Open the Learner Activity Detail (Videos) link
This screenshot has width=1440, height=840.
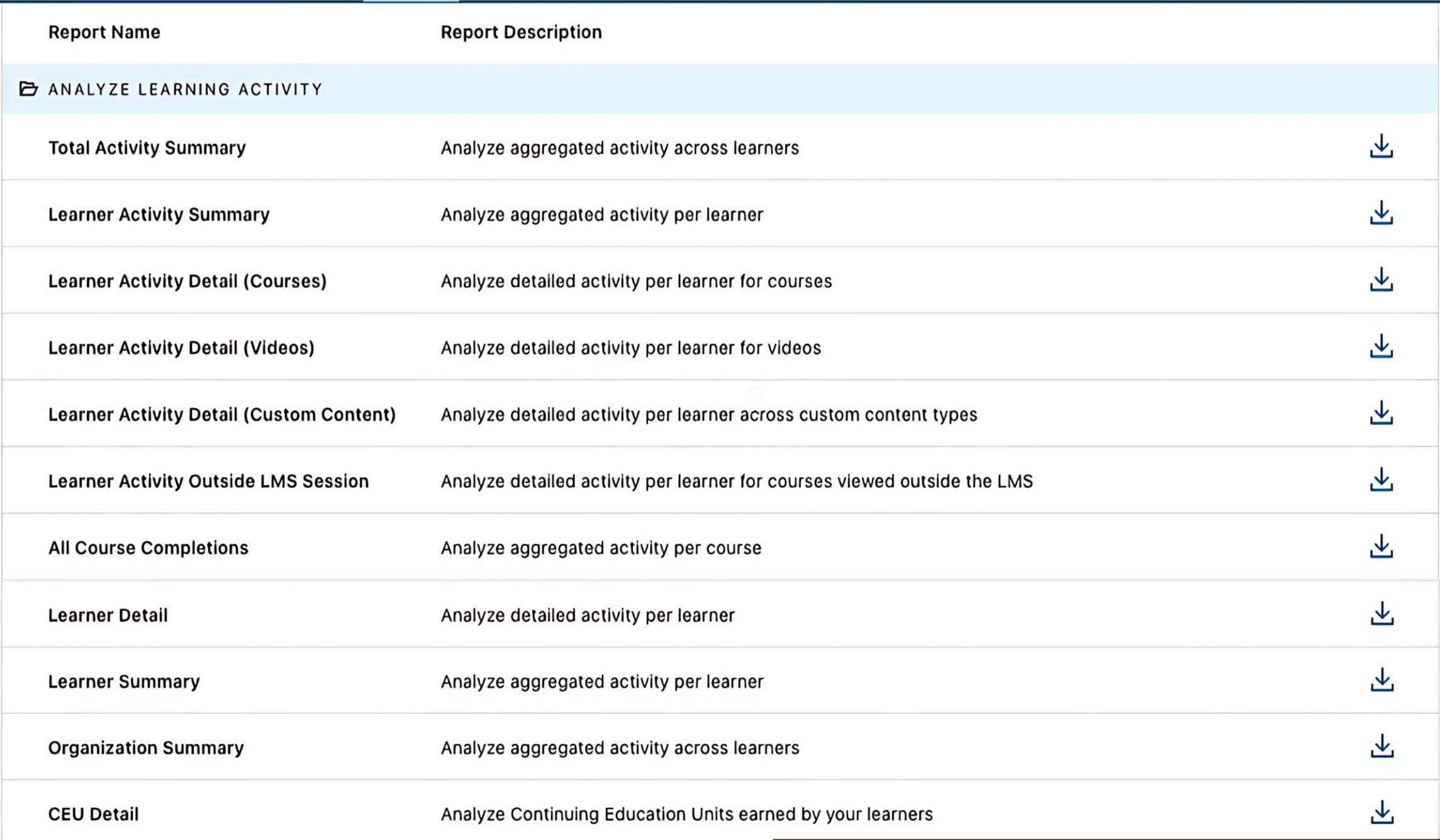[x=181, y=348]
